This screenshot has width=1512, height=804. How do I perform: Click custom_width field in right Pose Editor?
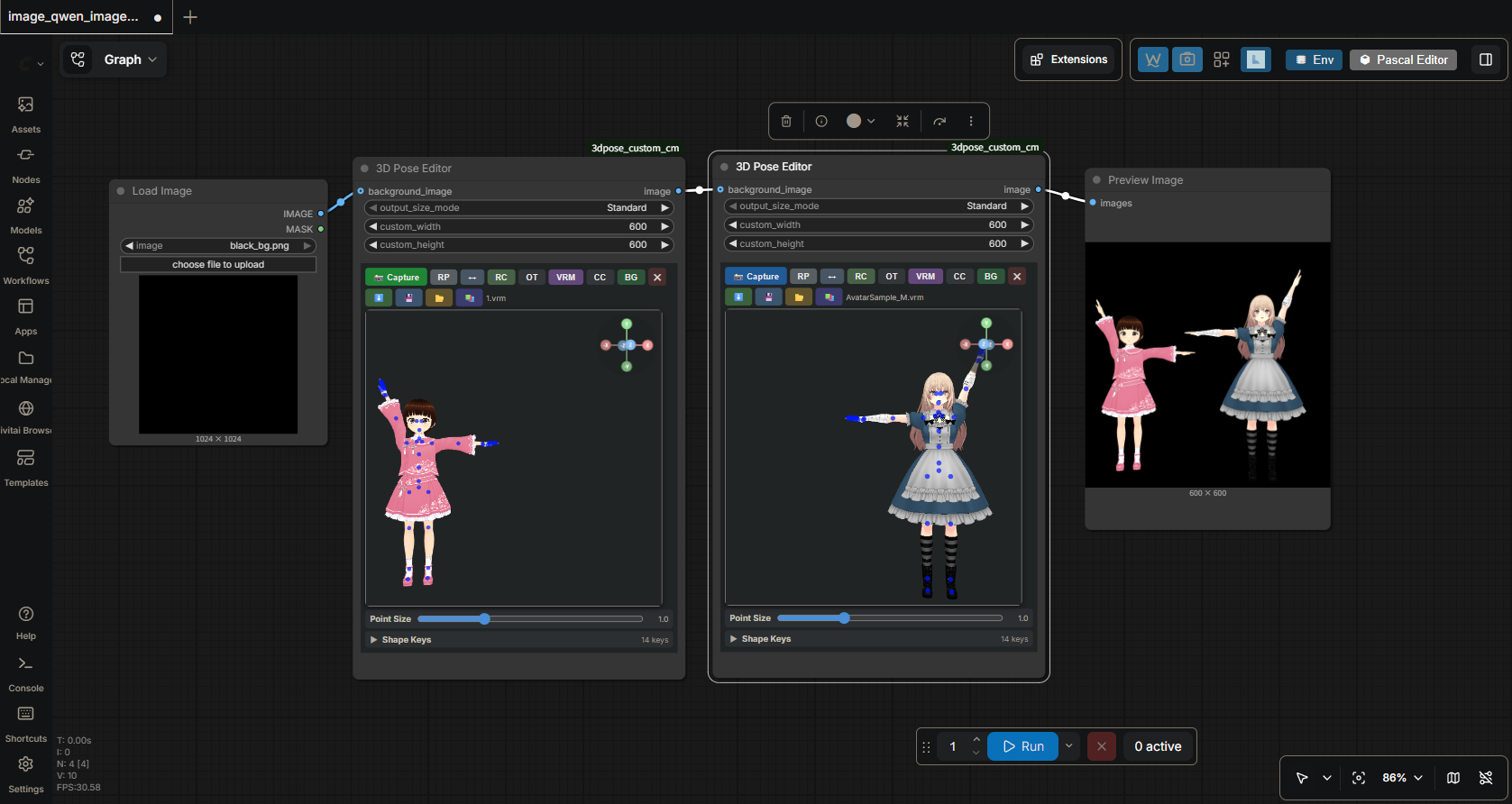[x=878, y=225]
